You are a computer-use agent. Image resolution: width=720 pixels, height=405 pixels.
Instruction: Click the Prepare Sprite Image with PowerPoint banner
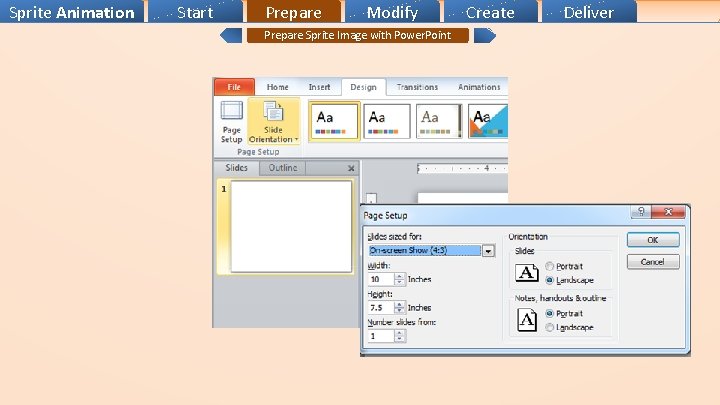358,35
